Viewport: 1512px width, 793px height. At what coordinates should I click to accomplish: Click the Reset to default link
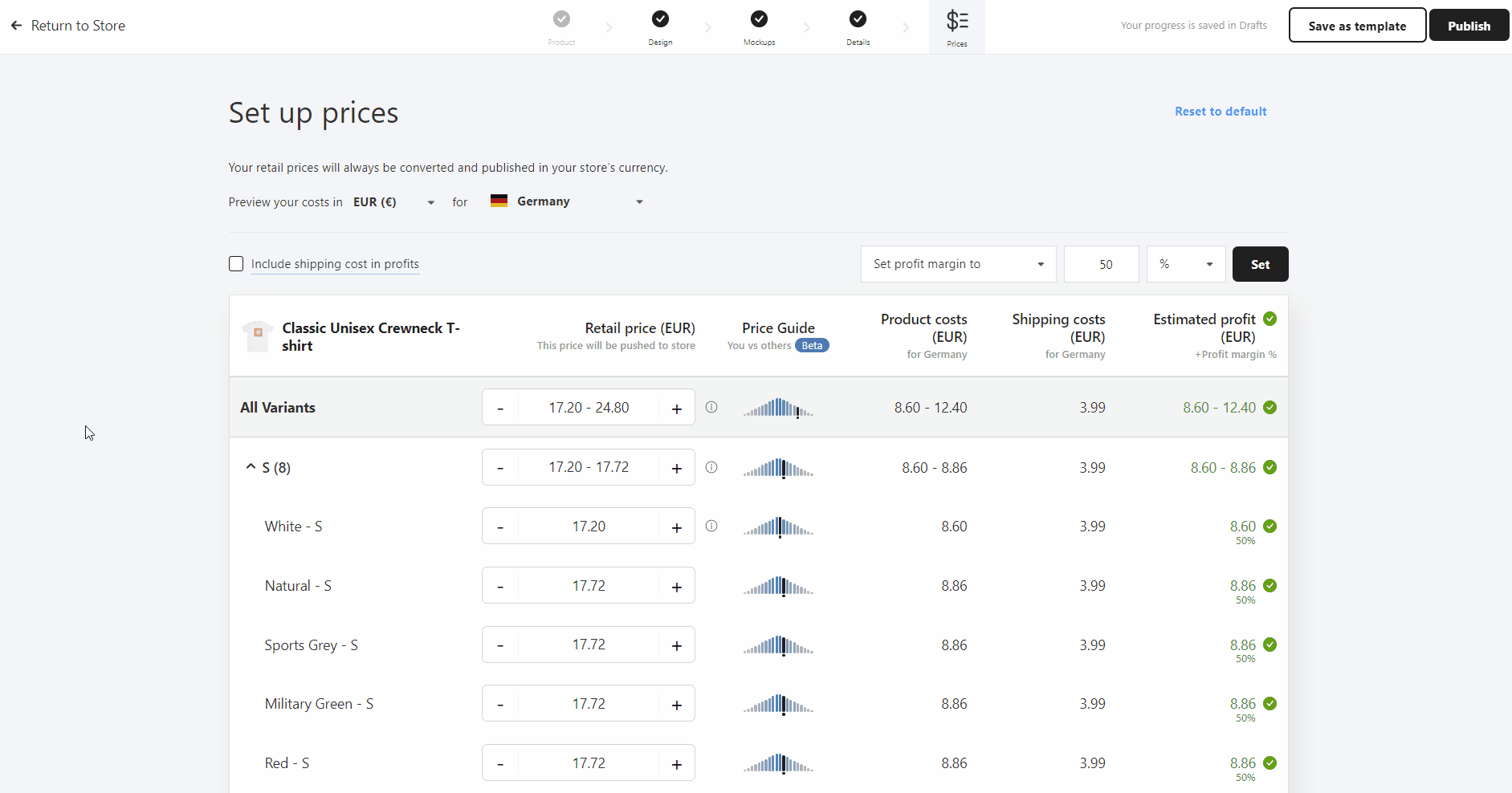pos(1221,112)
